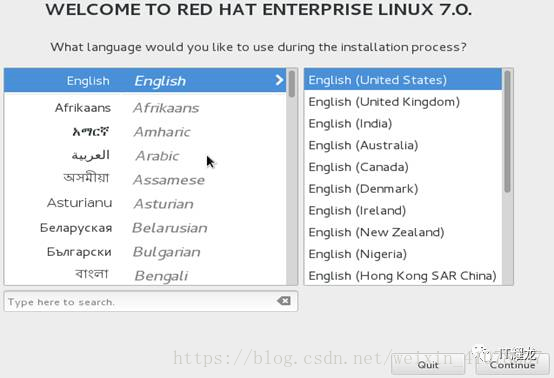Choose English (Nigeria) locale
The image size is (554, 378).
coord(403,254)
